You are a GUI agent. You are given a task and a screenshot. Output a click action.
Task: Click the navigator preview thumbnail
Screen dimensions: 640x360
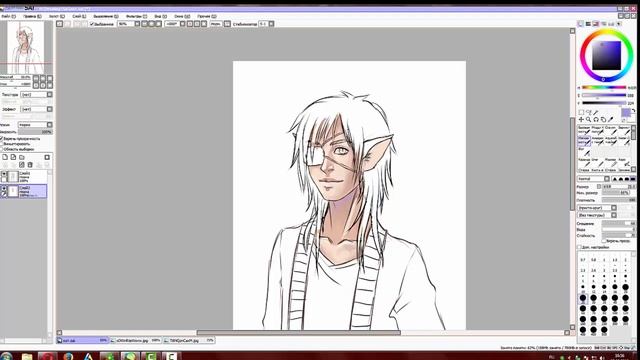(x=26, y=47)
